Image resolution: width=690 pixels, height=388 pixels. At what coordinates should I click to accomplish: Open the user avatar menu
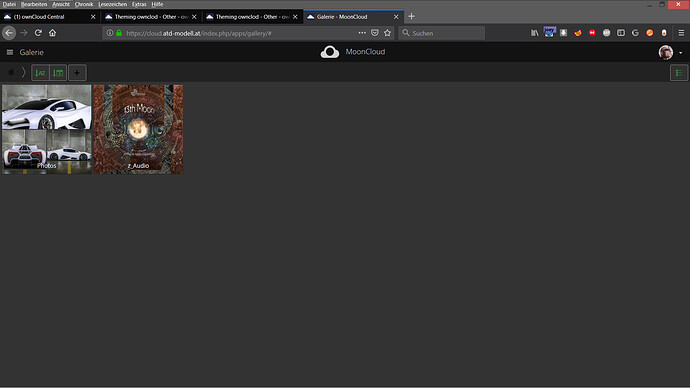tap(666, 52)
